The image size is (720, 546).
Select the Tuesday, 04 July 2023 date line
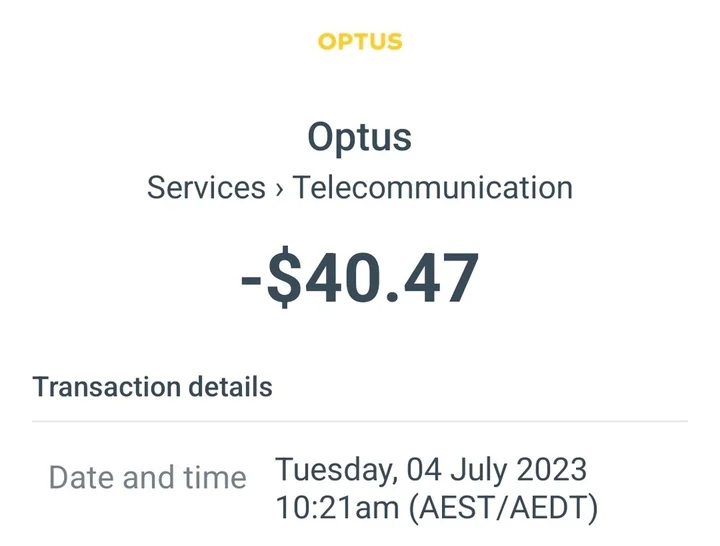pos(431,468)
